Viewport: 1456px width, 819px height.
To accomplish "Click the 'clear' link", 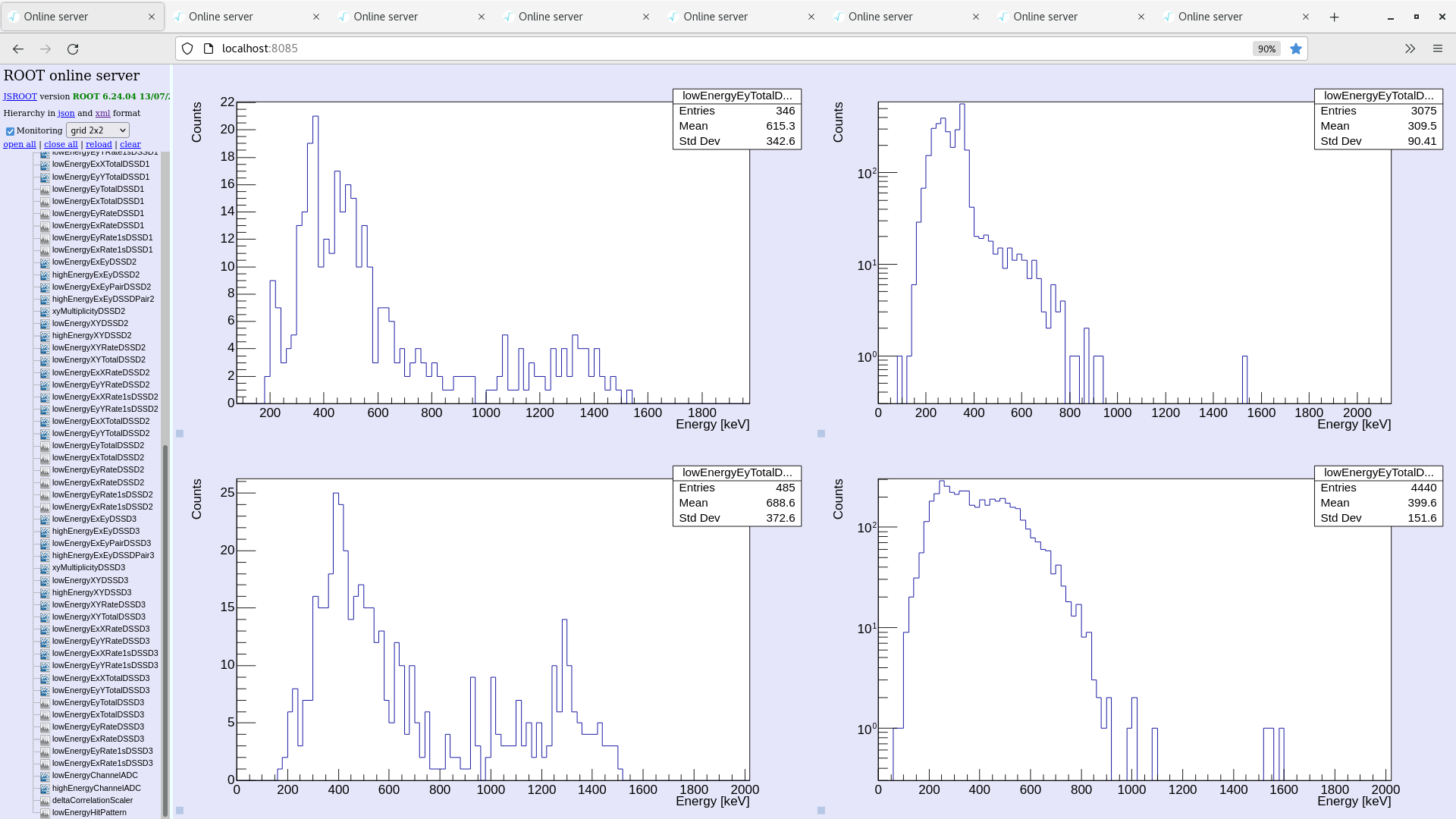I will pyautogui.click(x=130, y=144).
